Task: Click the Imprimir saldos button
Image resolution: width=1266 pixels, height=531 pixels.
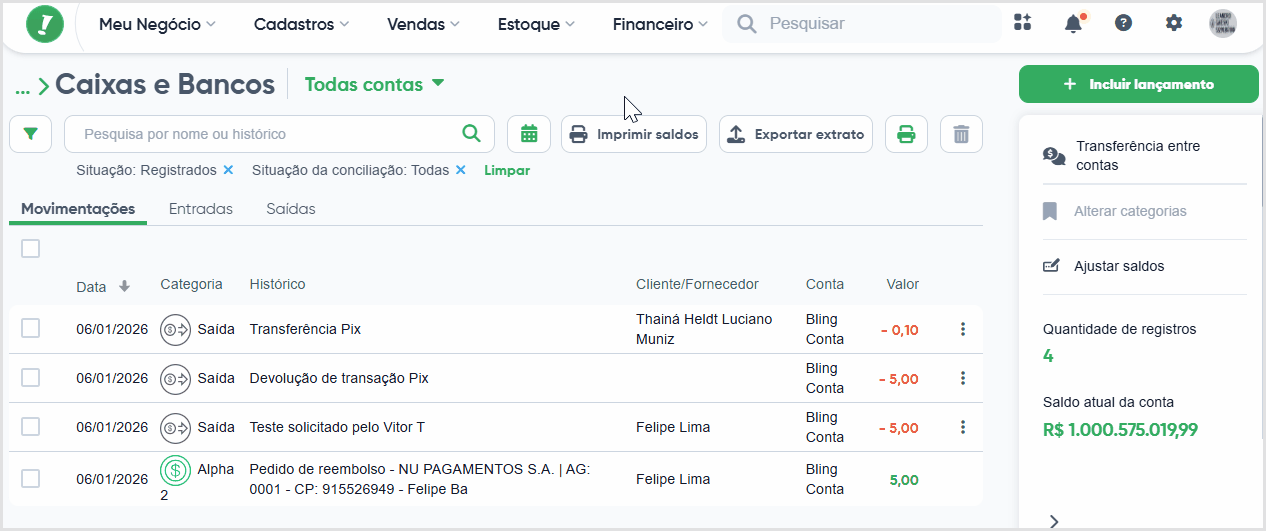Action: coord(635,134)
